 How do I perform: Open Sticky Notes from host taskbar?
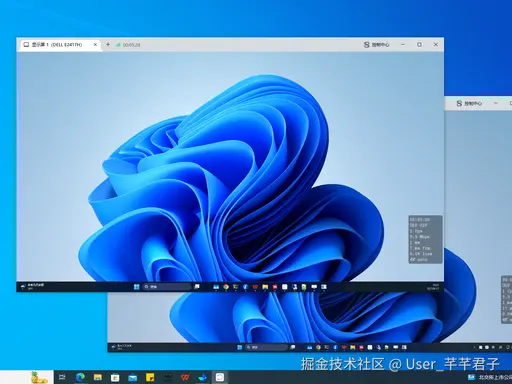[150, 377]
